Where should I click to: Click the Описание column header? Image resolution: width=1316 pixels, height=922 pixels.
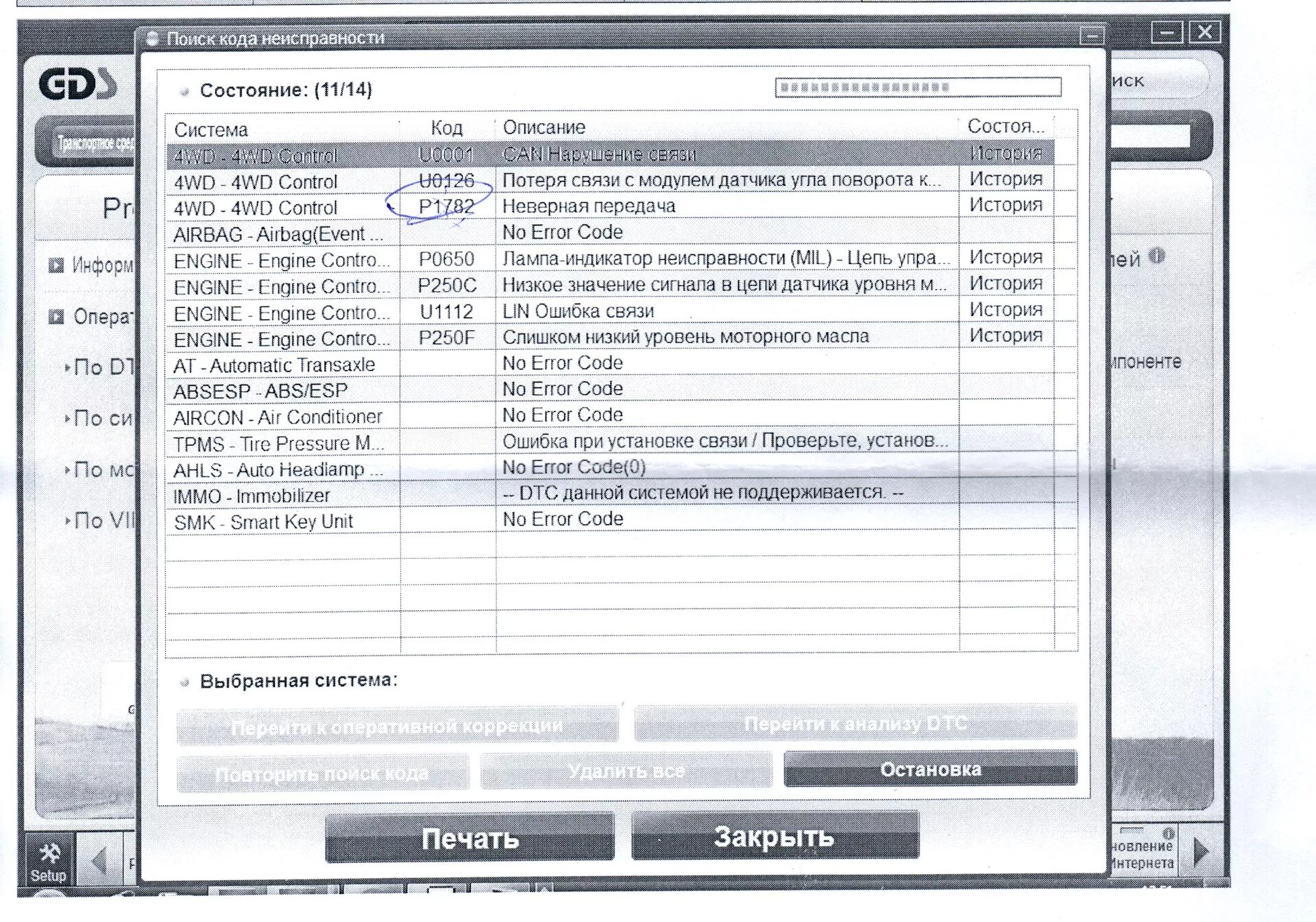click(544, 128)
